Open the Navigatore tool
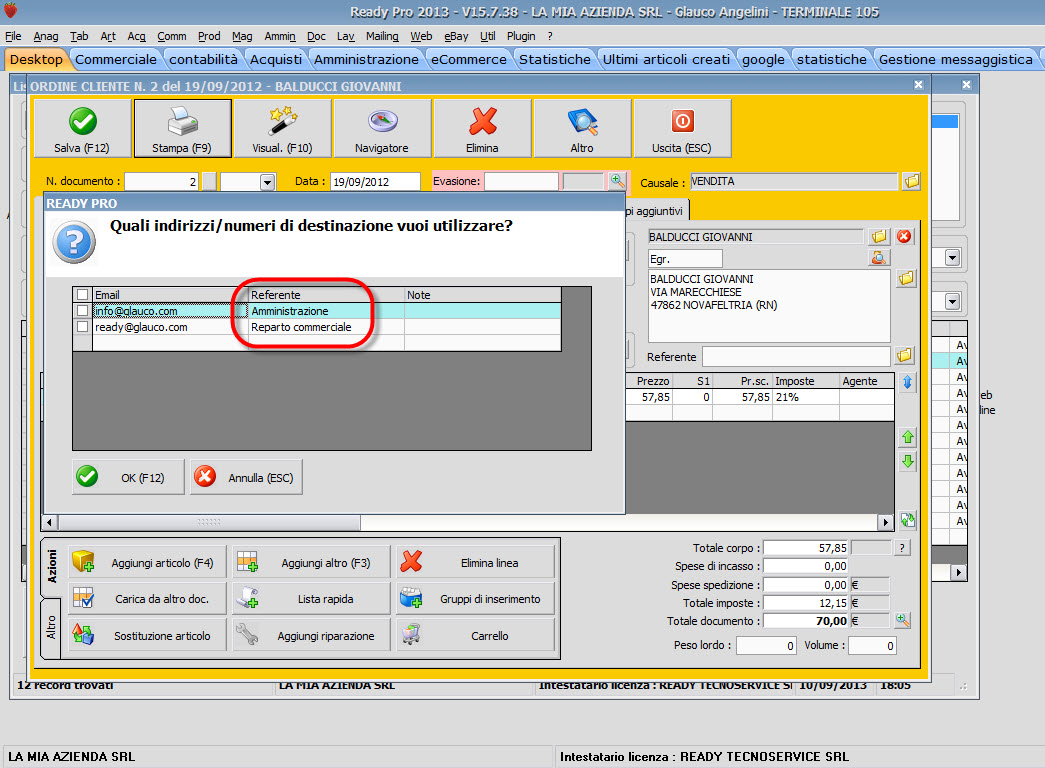This screenshot has width=1045, height=768. click(382, 129)
